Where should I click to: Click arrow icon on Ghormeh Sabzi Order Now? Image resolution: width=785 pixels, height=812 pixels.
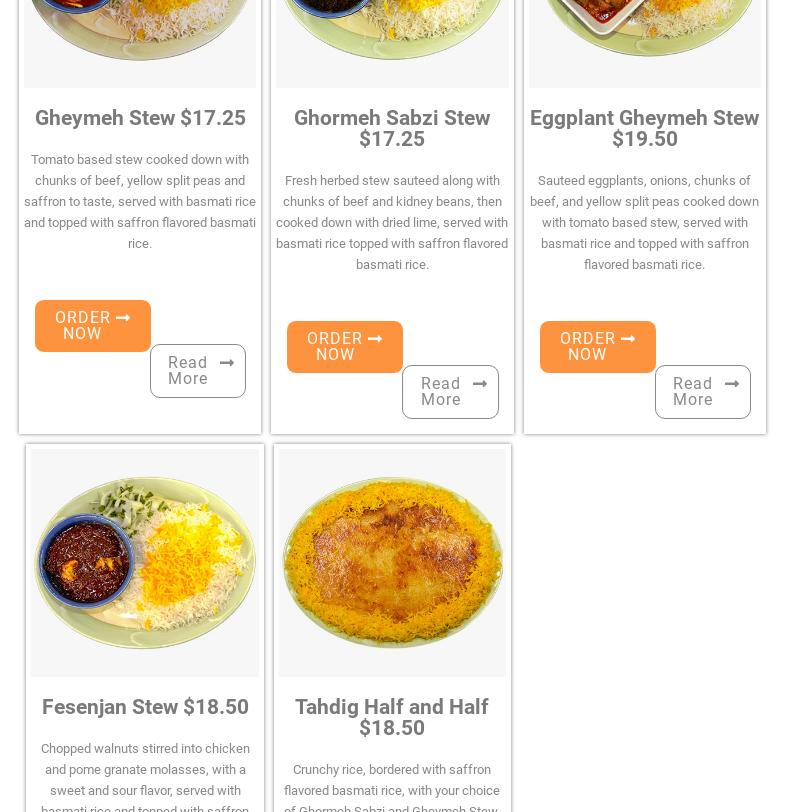pyautogui.click(x=375, y=339)
